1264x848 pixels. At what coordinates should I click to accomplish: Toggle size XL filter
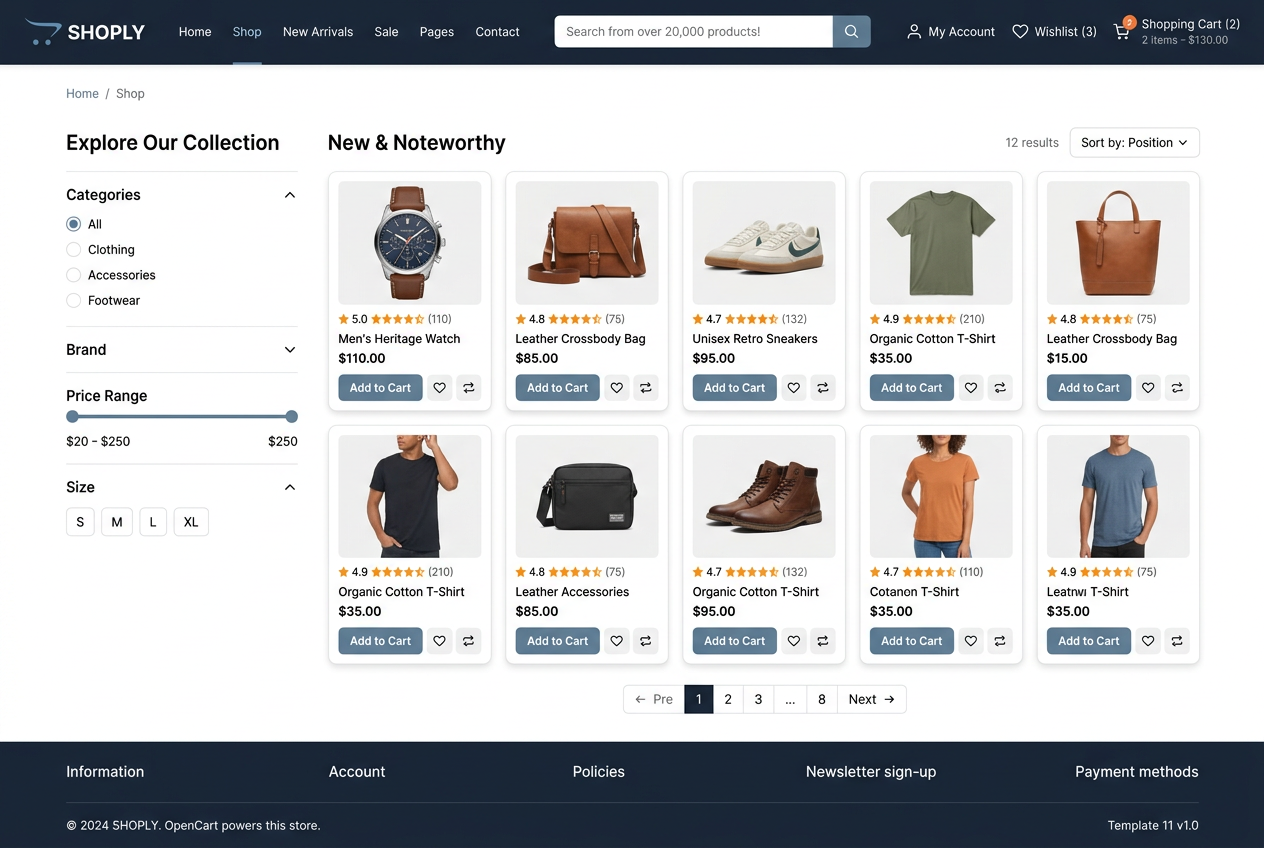tap(191, 522)
